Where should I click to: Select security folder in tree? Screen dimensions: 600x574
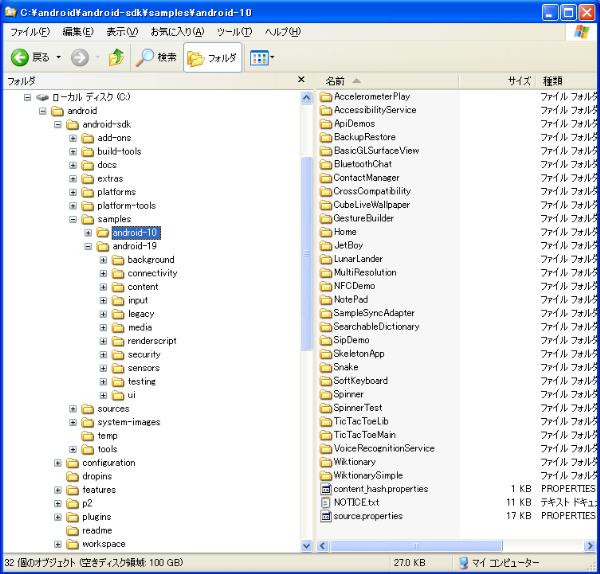(144, 355)
